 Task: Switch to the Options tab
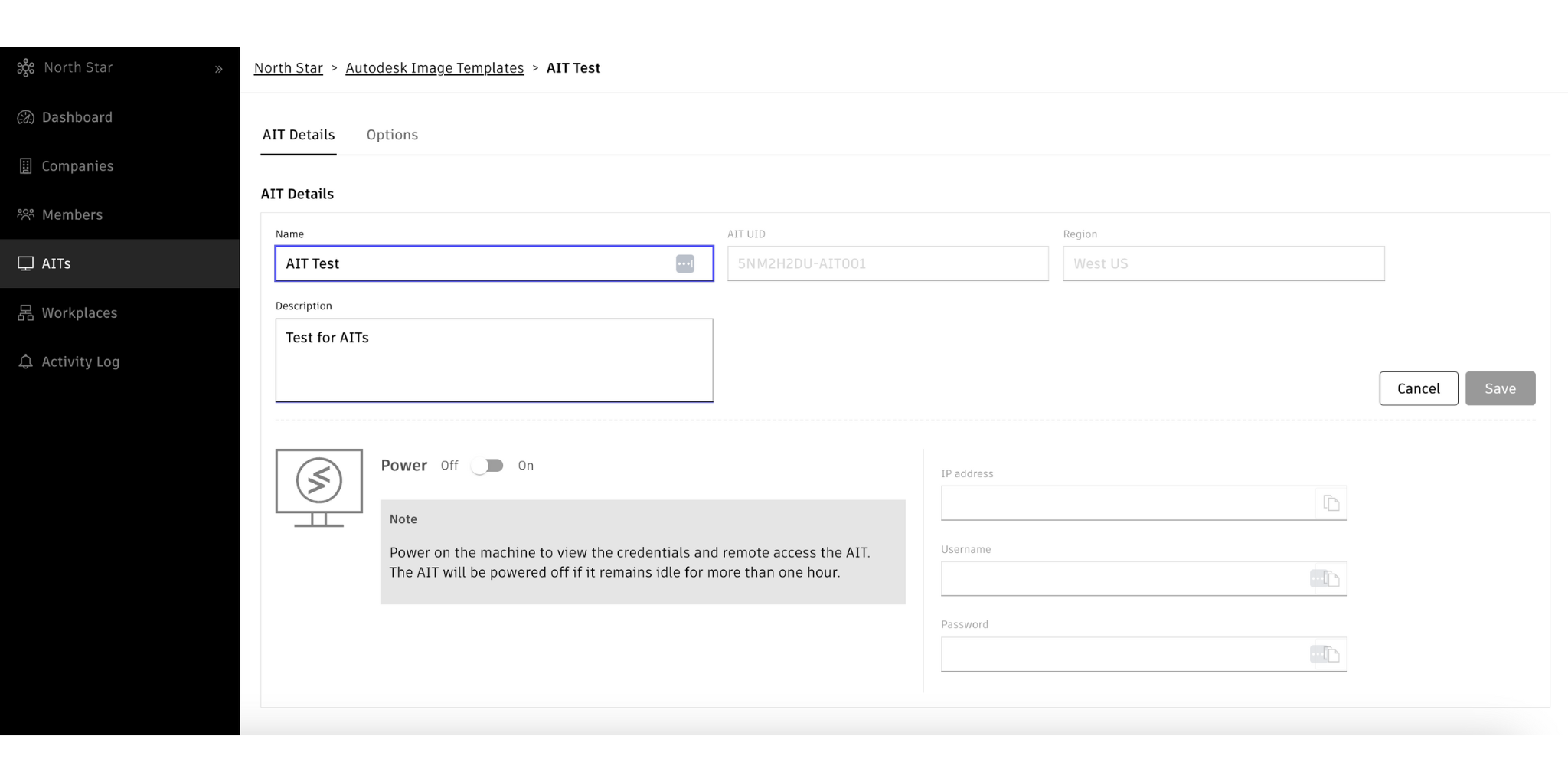point(392,135)
